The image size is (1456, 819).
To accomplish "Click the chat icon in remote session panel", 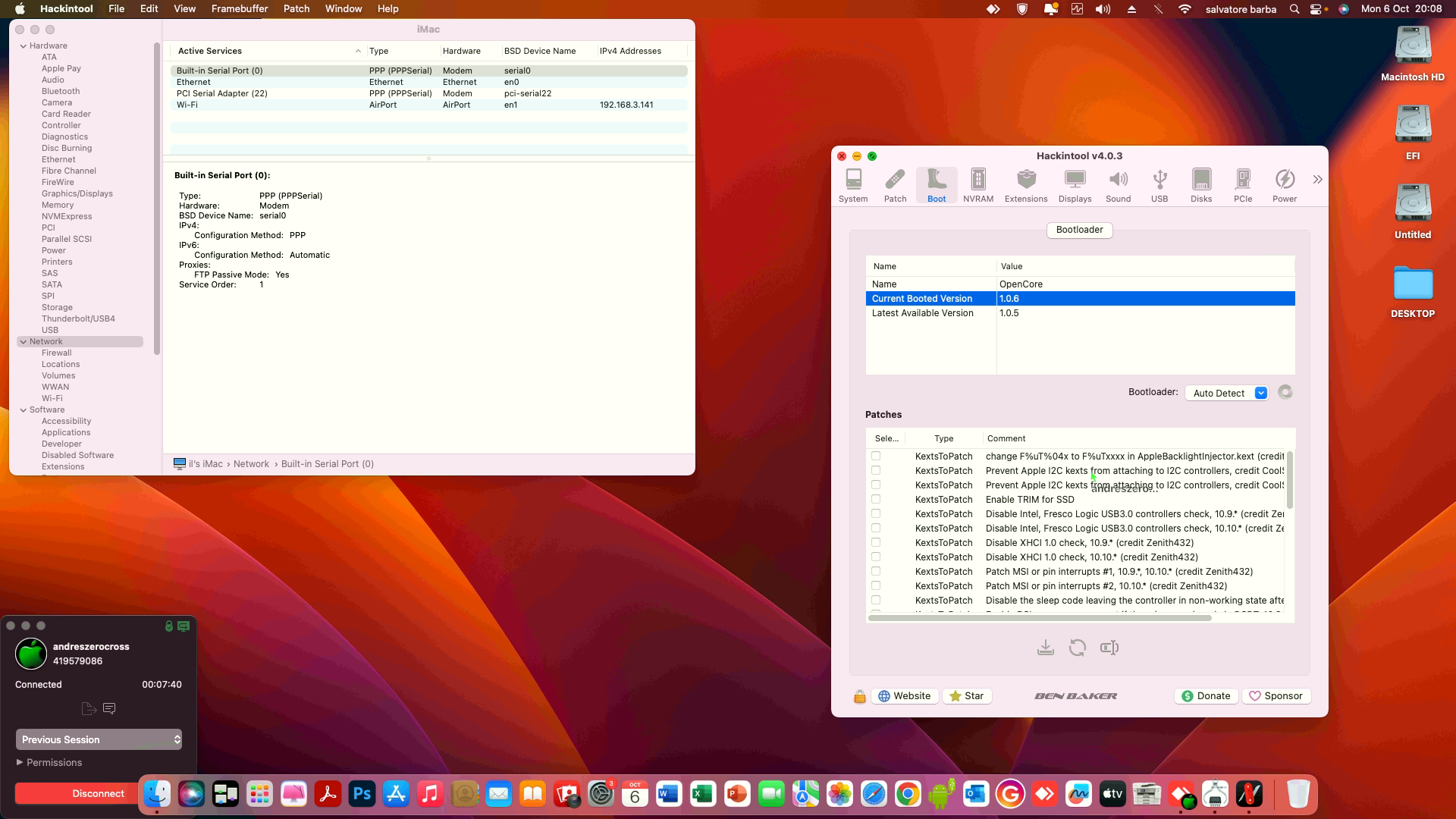I will click(109, 708).
